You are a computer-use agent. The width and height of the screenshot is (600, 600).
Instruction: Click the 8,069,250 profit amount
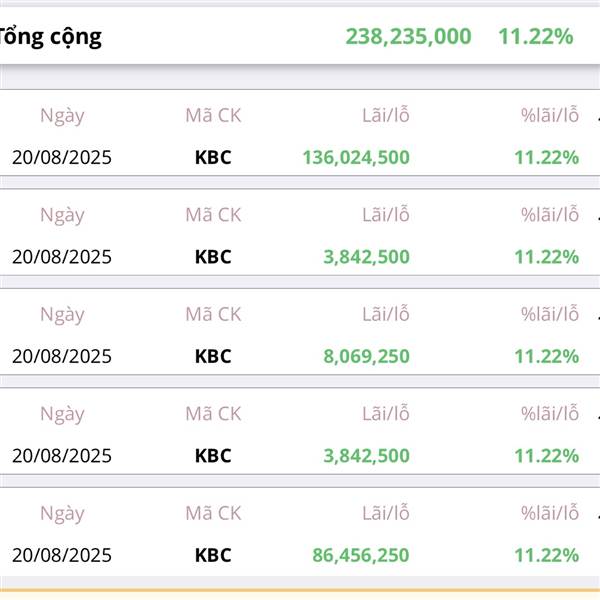(367, 356)
